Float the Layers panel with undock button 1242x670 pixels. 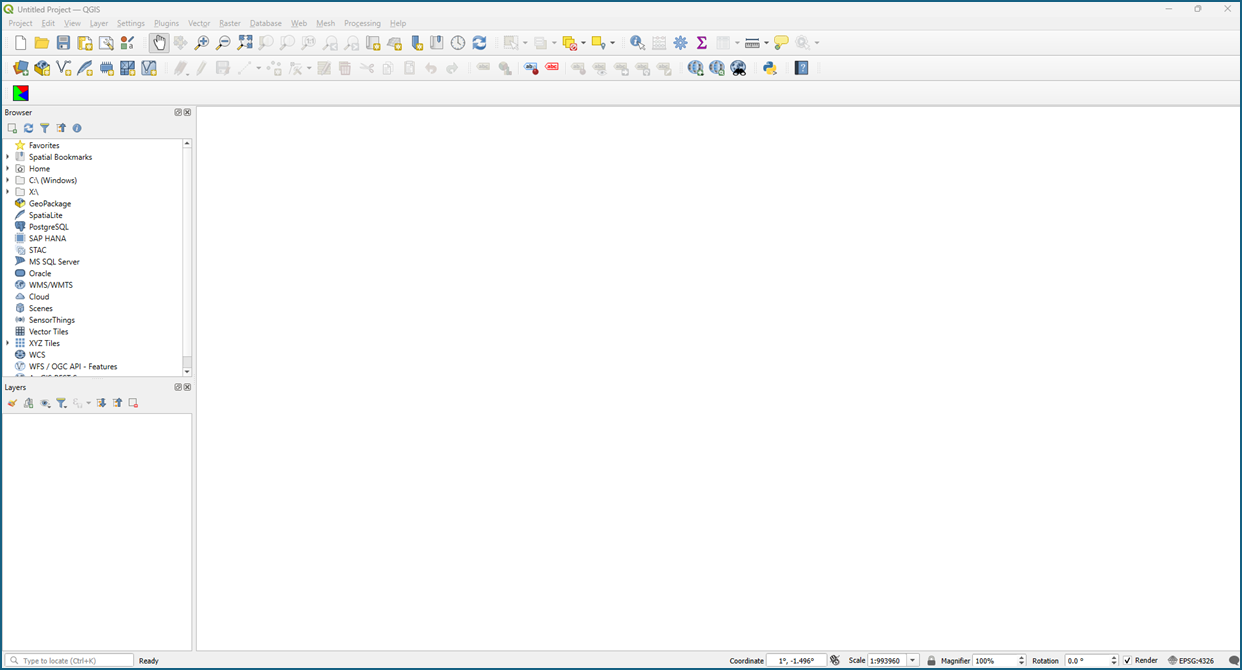tap(178, 387)
